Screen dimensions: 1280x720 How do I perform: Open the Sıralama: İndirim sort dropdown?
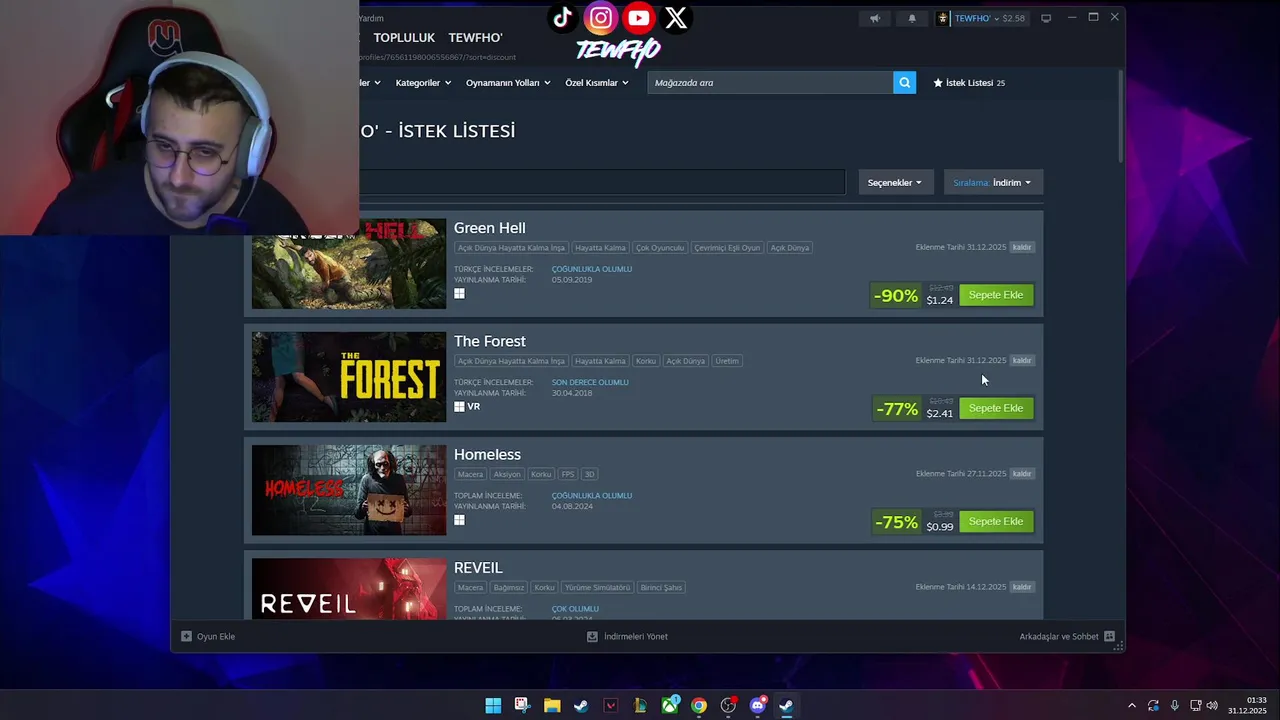(x=993, y=182)
